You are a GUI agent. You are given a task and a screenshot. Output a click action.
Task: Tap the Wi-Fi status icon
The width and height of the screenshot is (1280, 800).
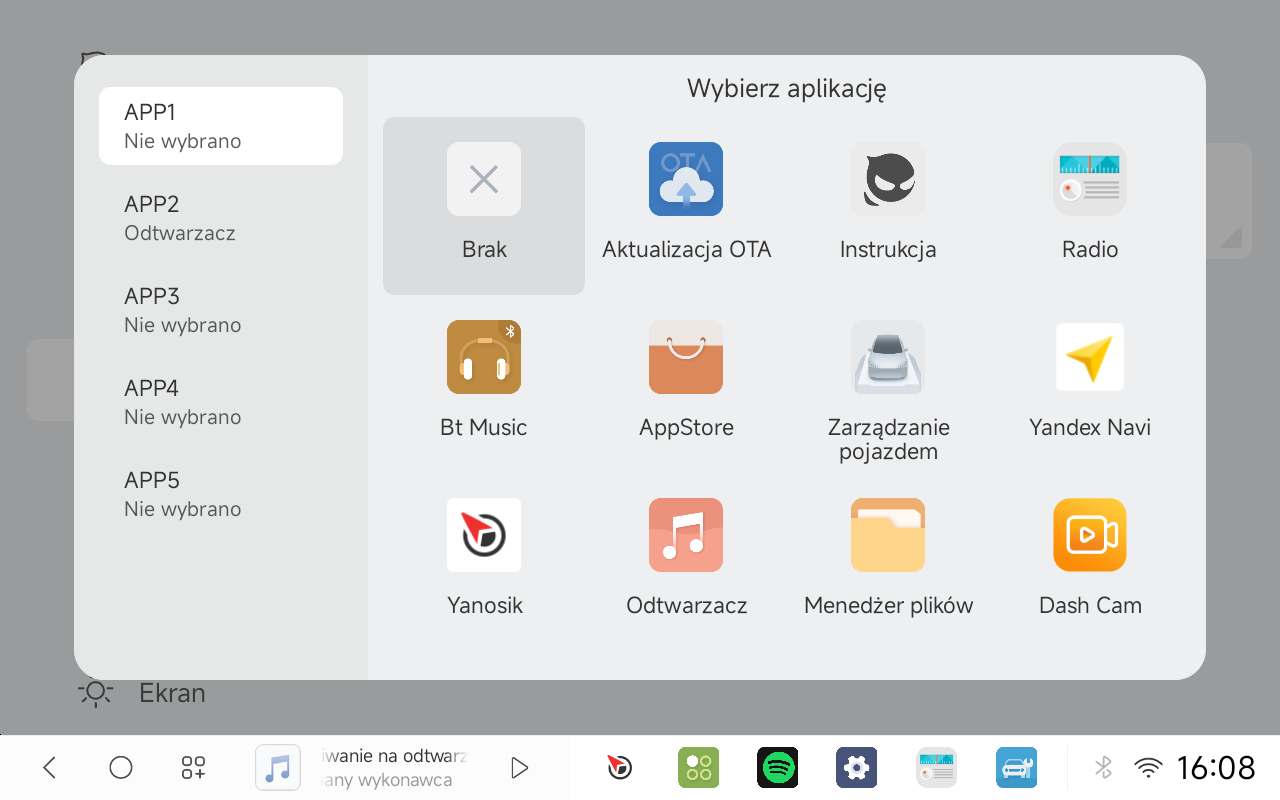[1149, 768]
